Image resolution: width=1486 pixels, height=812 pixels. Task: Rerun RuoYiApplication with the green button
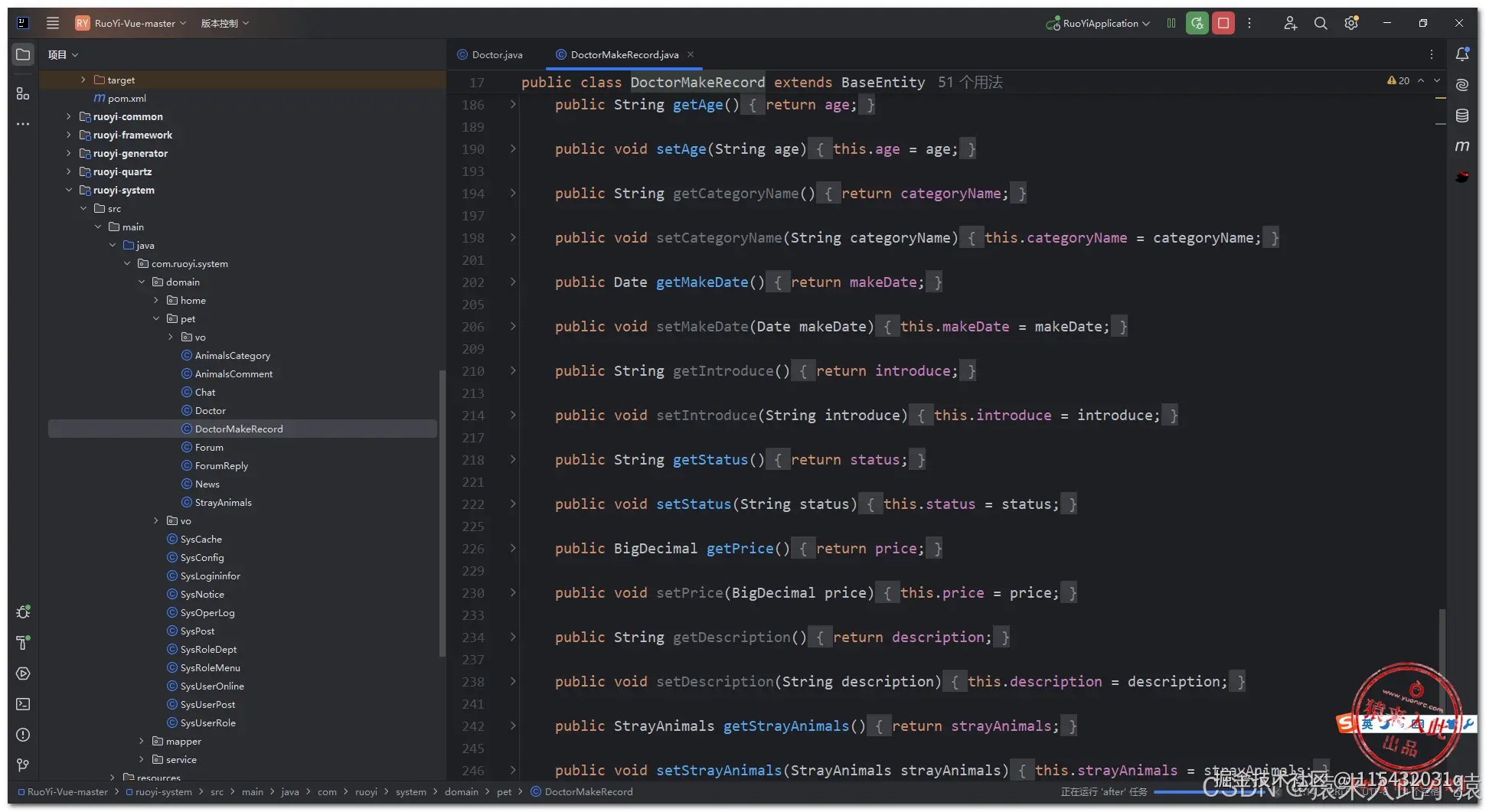1197,23
